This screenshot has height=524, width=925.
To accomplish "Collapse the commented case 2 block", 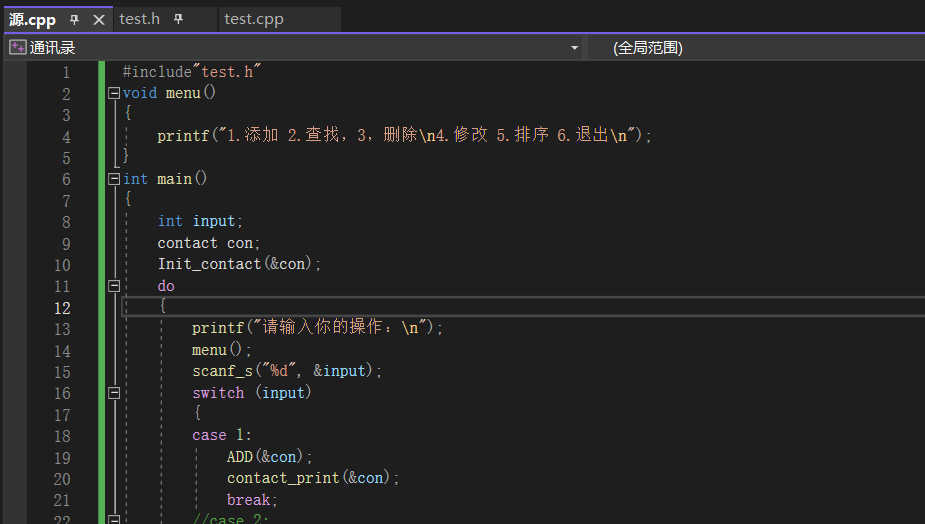I will pyautogui.click(x=113, y=520).
